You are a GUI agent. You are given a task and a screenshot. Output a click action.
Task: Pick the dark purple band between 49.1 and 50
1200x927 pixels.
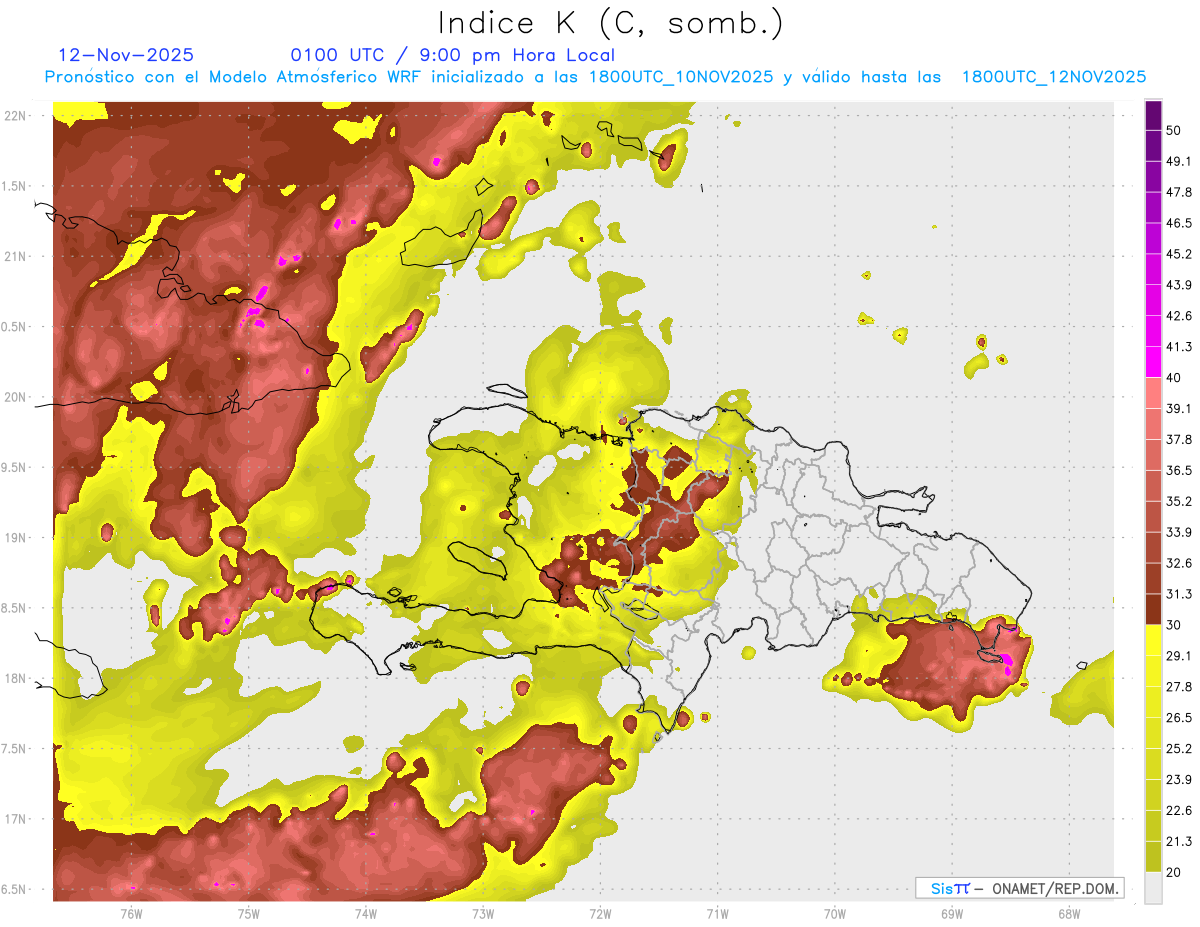click(x=1153, y=145)
